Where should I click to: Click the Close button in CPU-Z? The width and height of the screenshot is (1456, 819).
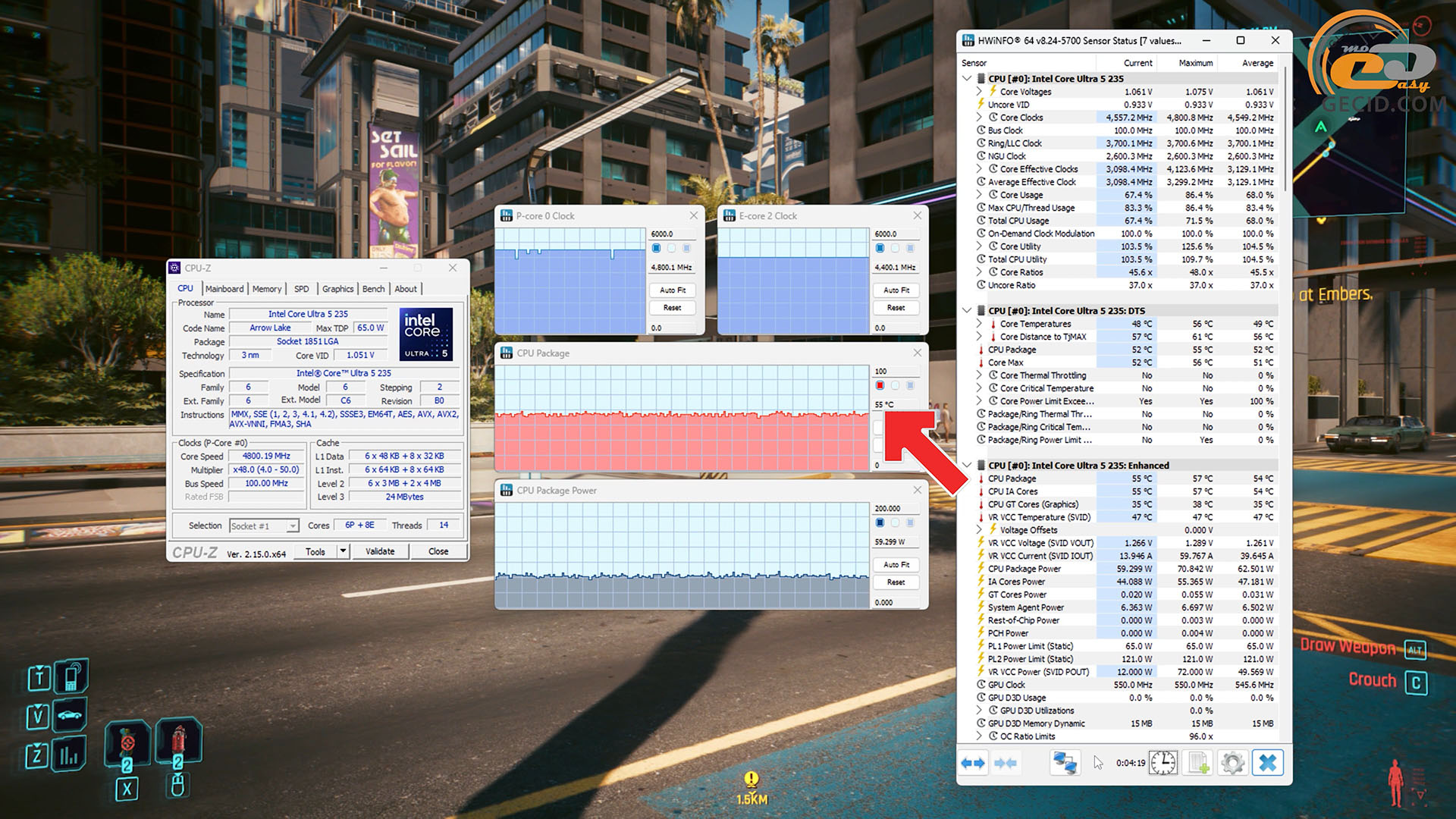point(438,551)
